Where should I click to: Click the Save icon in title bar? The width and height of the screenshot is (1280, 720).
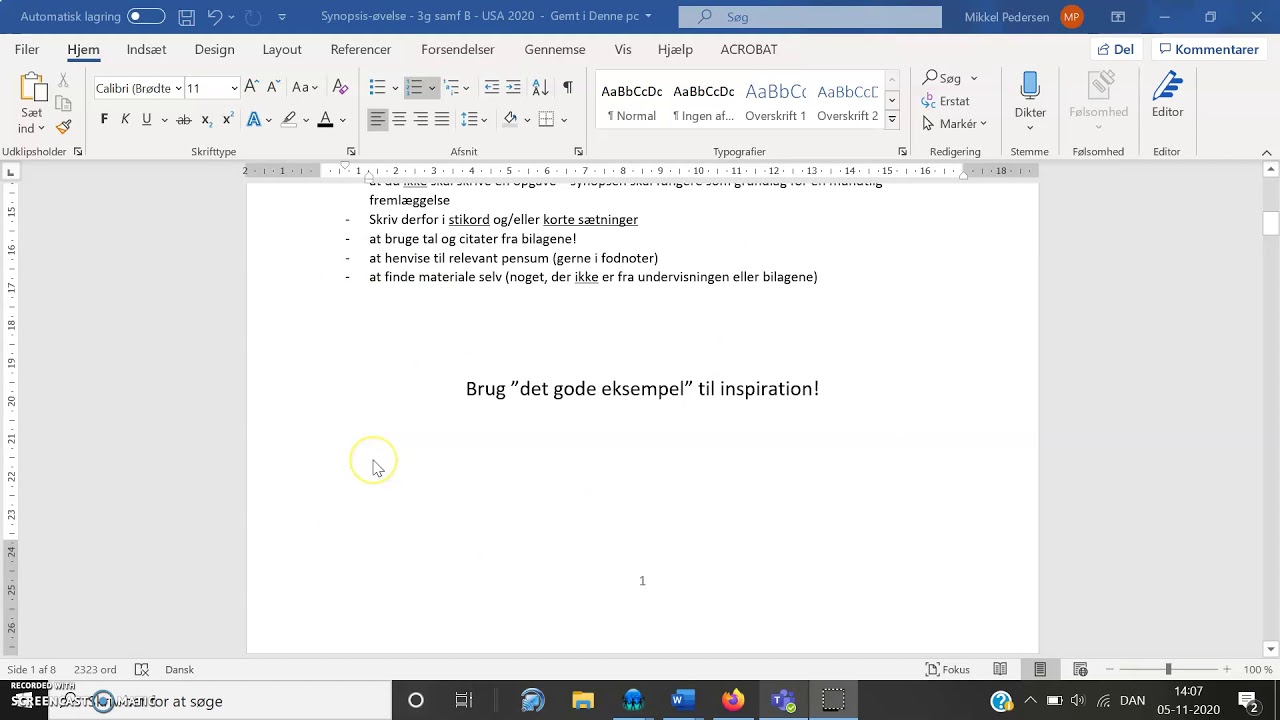[186, 17]
